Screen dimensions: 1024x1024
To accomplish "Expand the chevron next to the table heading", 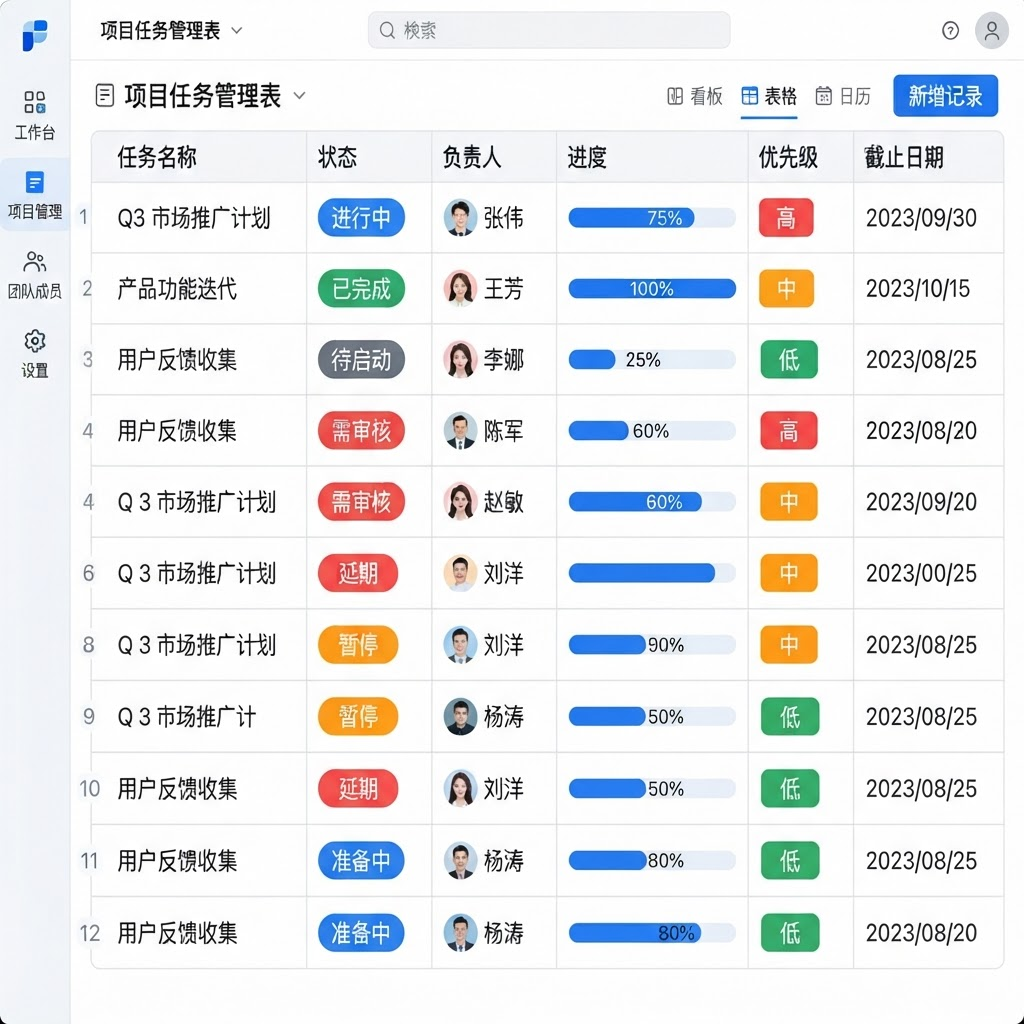I will point(299,95).
